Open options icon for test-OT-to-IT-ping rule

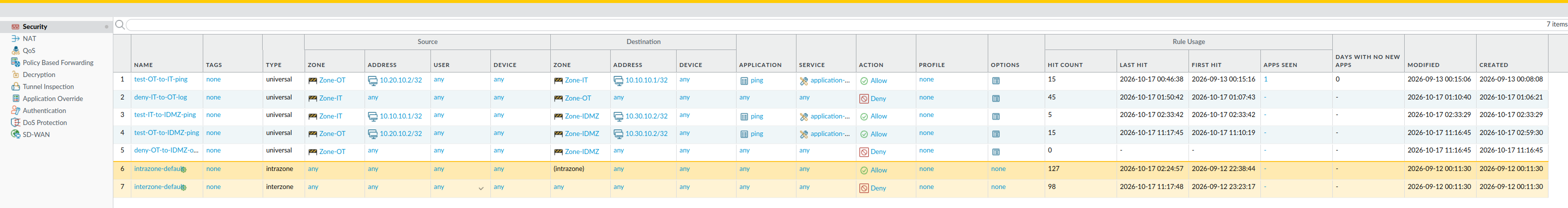[x=996, y=80]
